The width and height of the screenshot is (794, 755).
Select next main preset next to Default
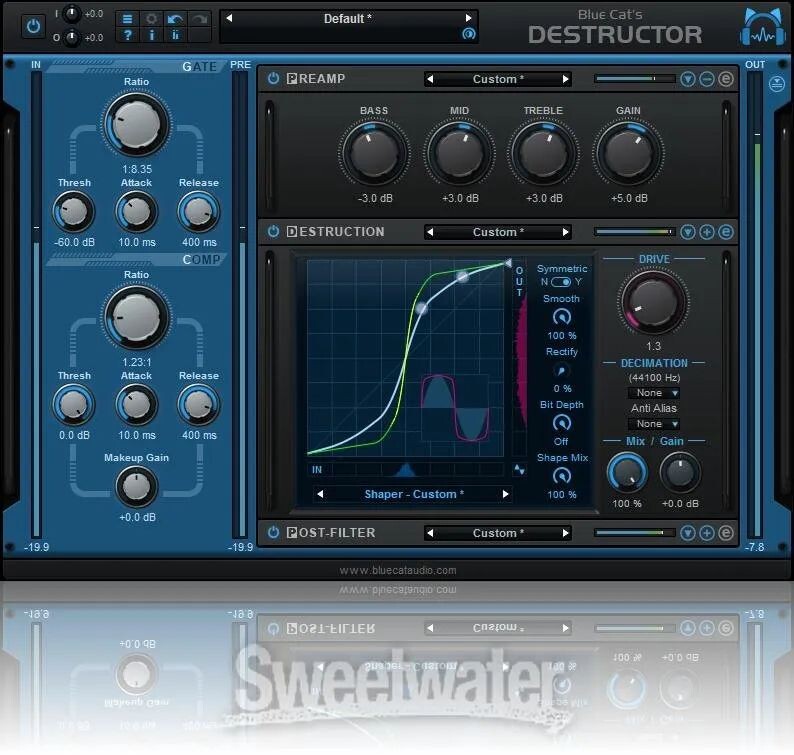coord(468,18)
